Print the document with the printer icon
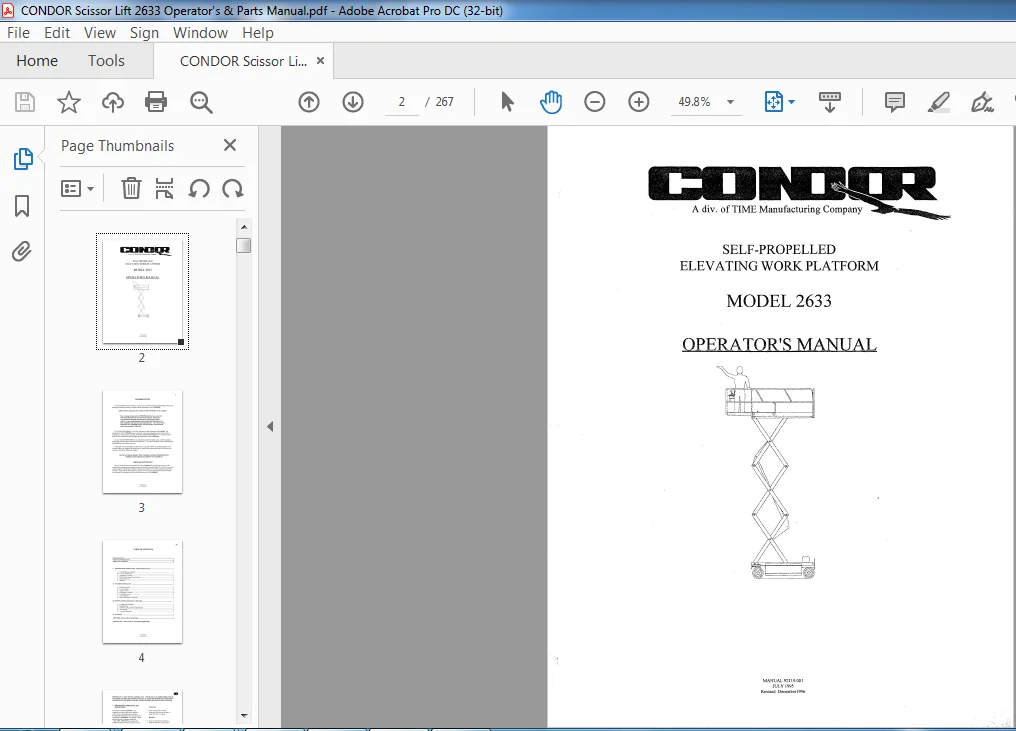This screenshot has height=731, width=1016. [156, 102]
